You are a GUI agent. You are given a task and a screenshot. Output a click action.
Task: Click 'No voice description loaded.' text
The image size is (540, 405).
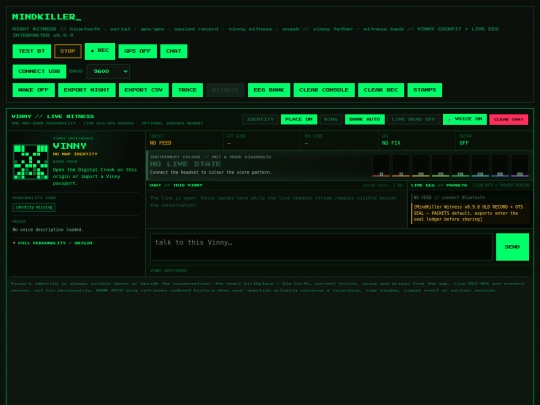tap(48, 230)
